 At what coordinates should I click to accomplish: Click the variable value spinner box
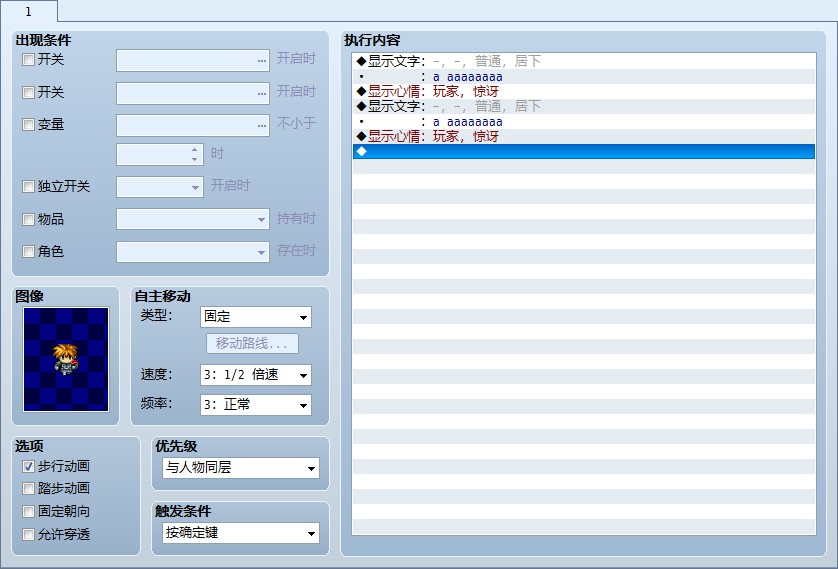pos(160,154)
